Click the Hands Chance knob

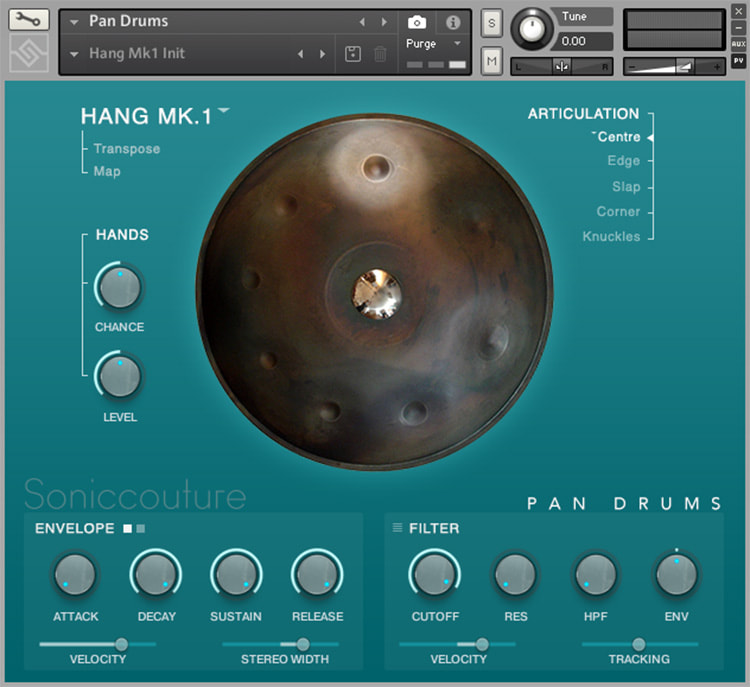click(x=119, y=287)
